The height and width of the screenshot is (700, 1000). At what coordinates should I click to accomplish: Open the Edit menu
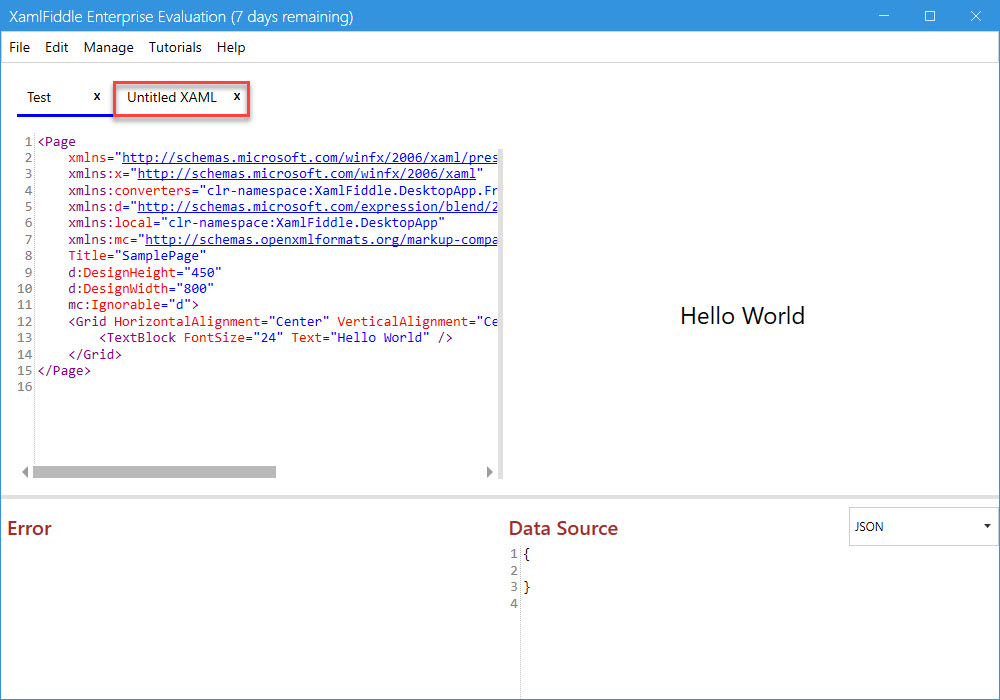coord(56,47)
